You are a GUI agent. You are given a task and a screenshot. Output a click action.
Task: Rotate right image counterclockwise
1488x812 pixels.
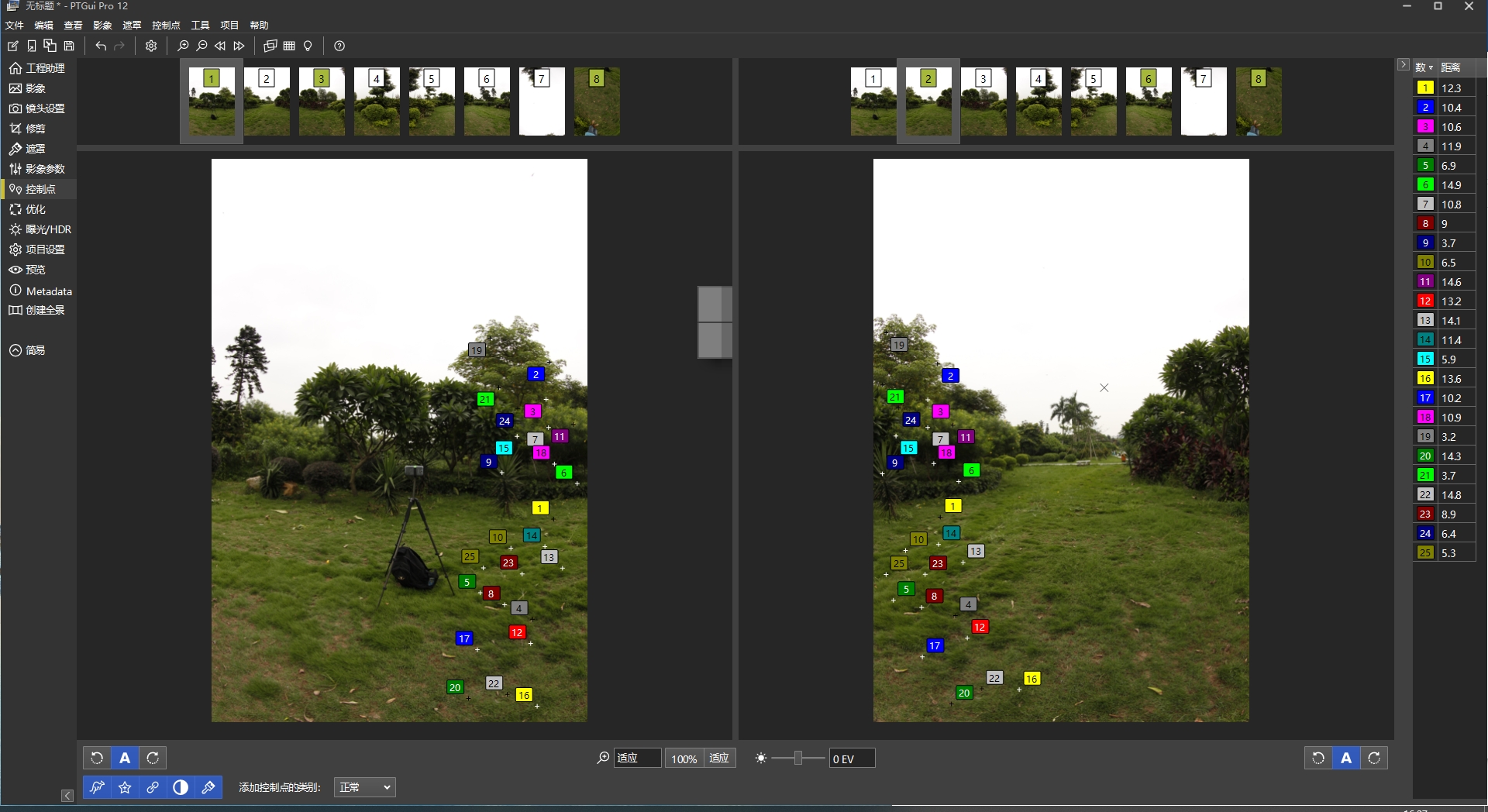tap(1318, 758)
